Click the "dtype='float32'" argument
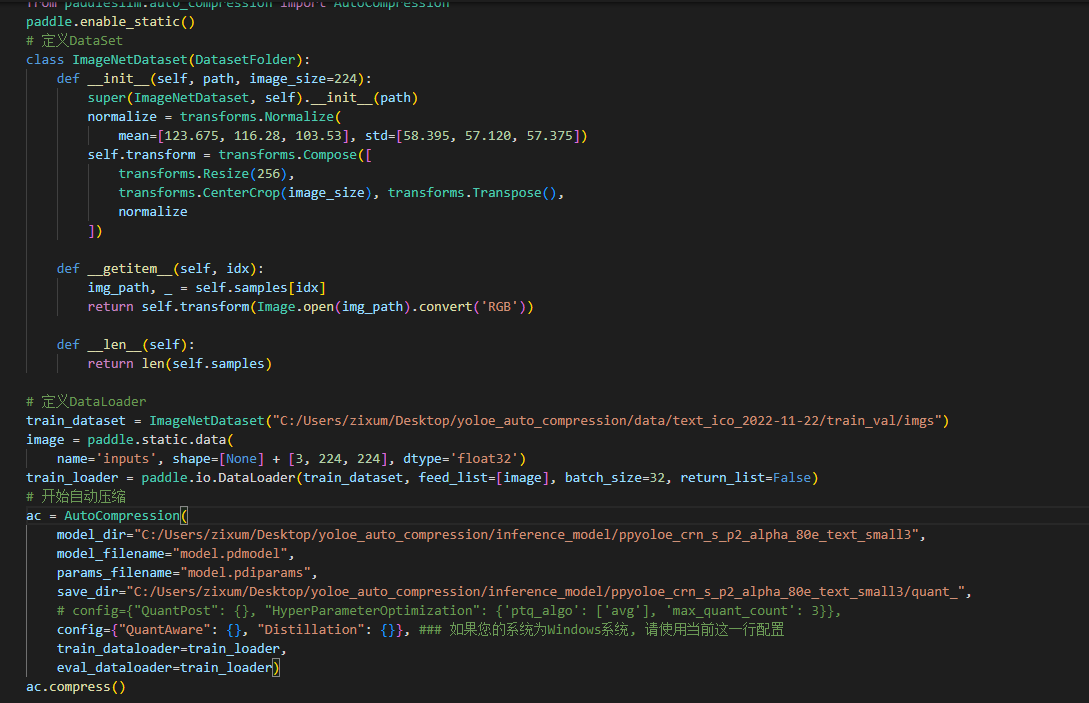 [461, 458]
